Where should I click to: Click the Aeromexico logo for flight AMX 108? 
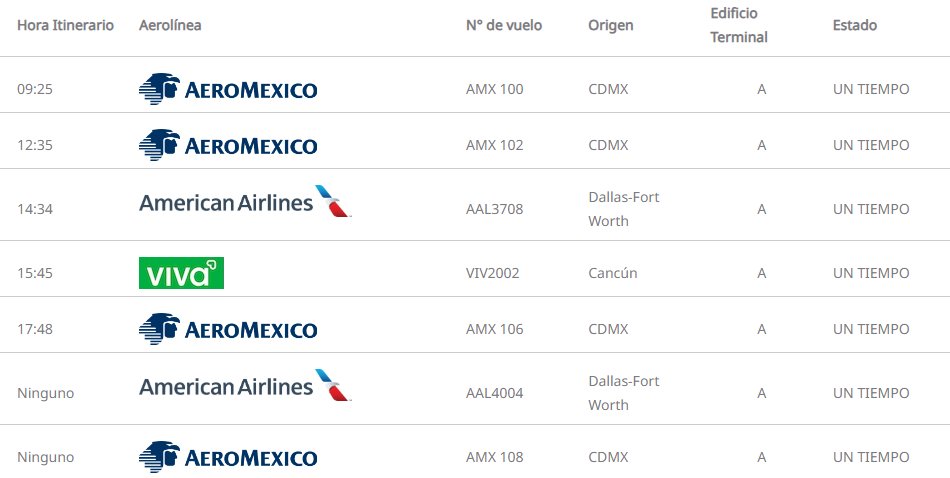pos(228,457)
